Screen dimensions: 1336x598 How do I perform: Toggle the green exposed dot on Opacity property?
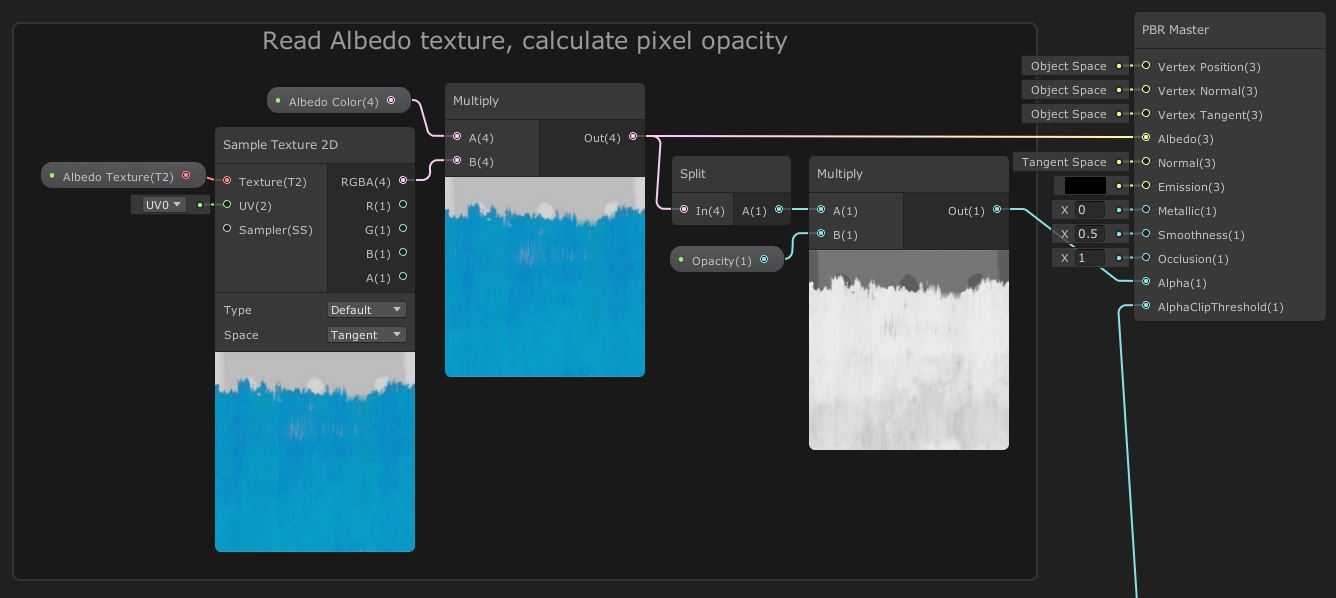tap(680, 258)
